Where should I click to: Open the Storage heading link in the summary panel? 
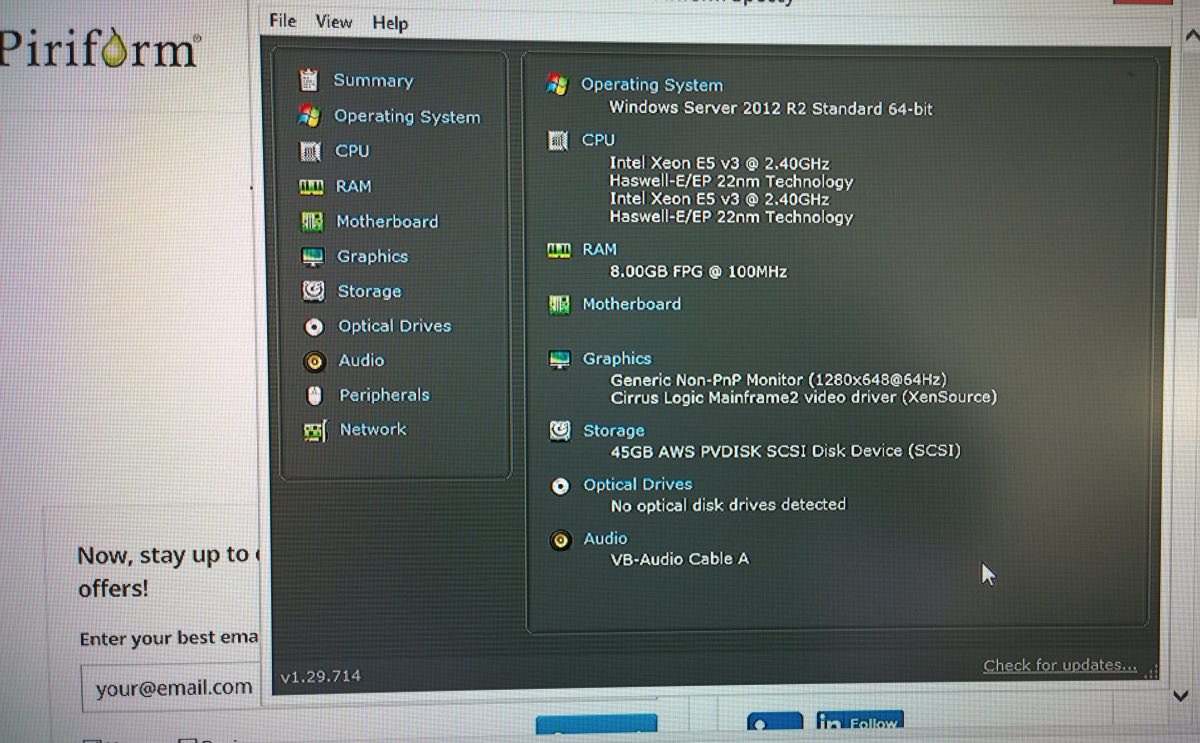pyautogui.click(x=614, y=431)
